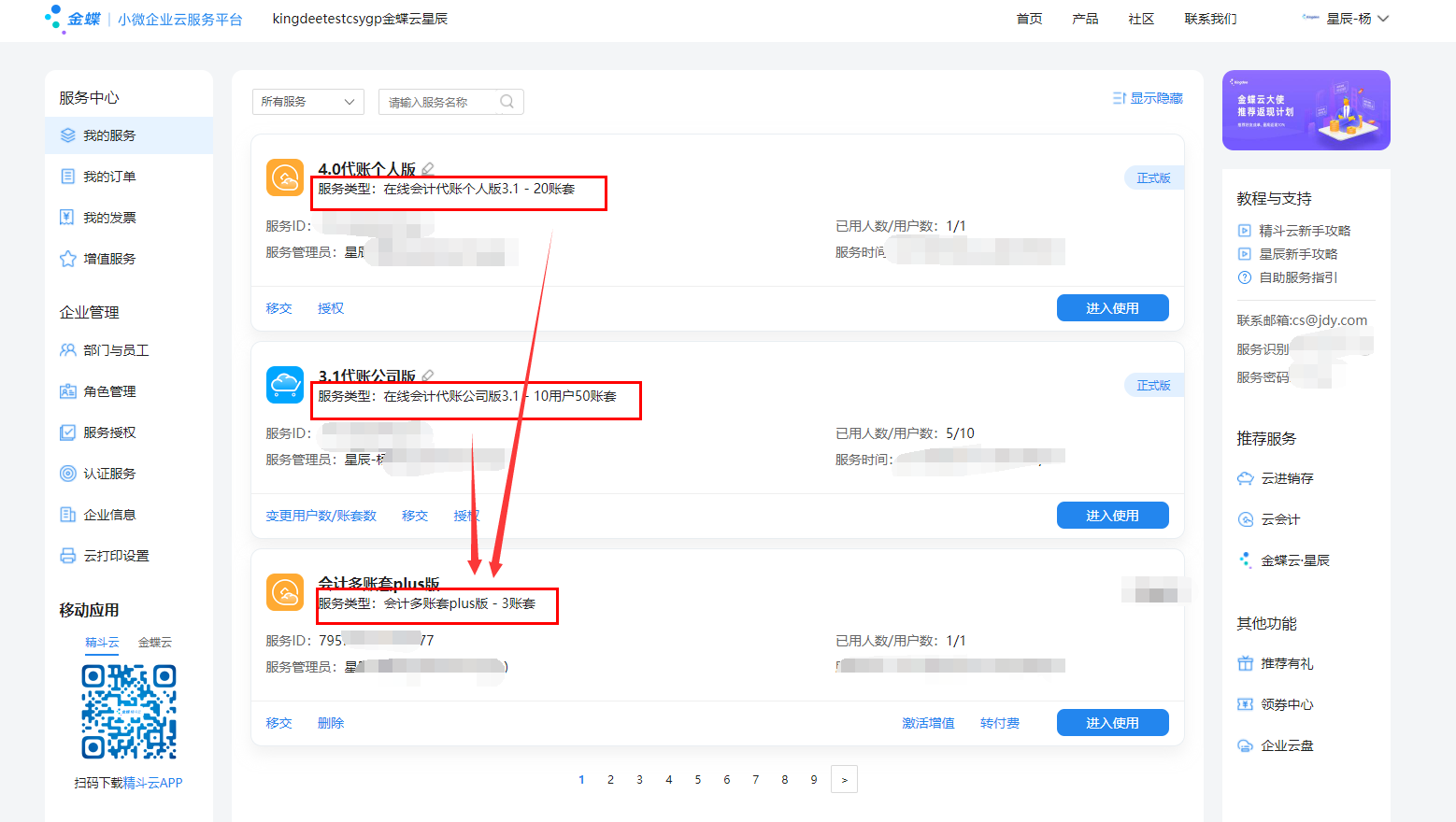Go to page 2
The image size is (1456, 822).
(610, 780)
